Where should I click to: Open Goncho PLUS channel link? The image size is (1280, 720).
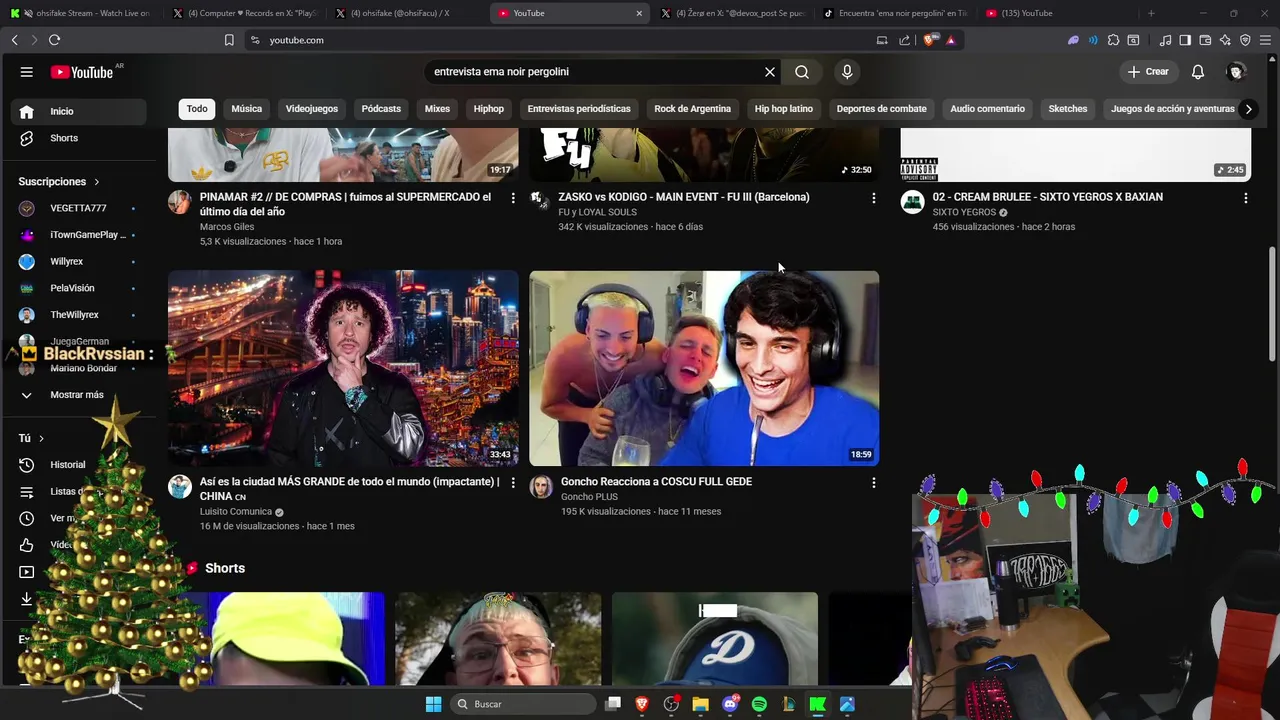point(589,497)
